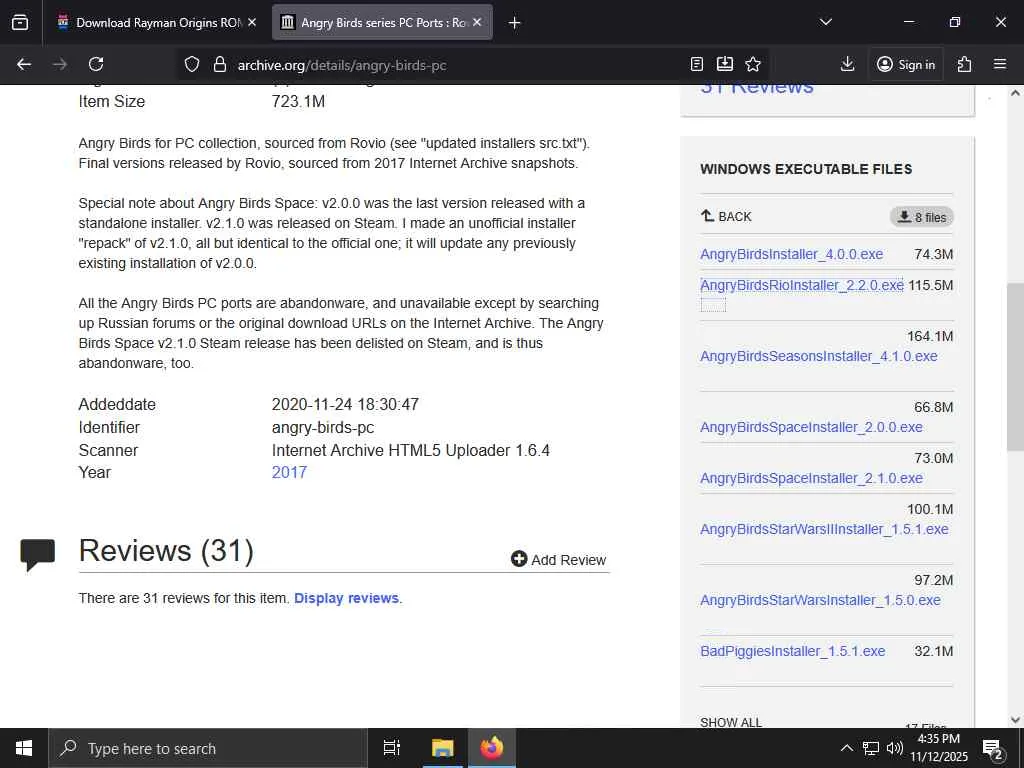Bookmark this page with star icon

[x=753, y=64]
